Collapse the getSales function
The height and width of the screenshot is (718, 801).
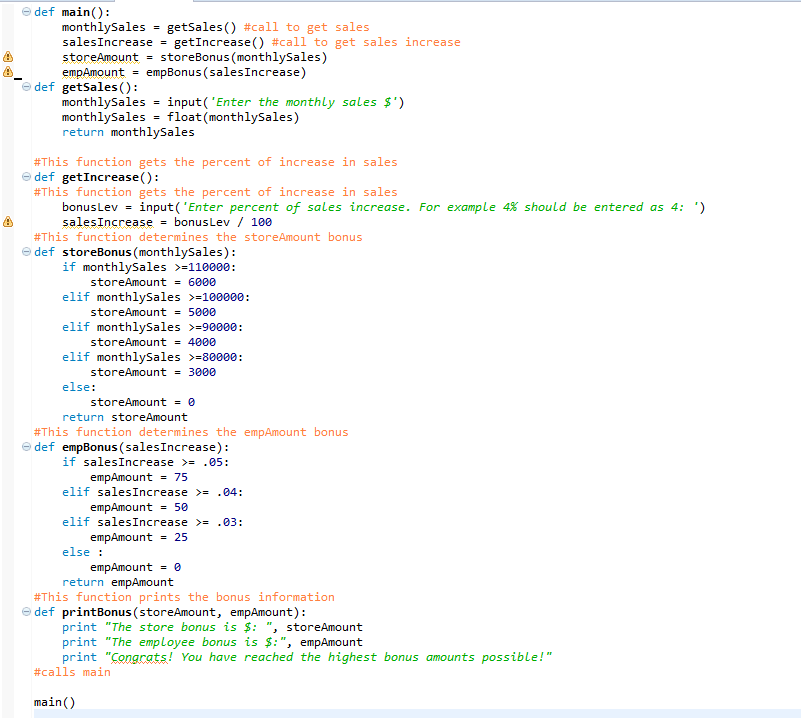[x=25, y=87]
